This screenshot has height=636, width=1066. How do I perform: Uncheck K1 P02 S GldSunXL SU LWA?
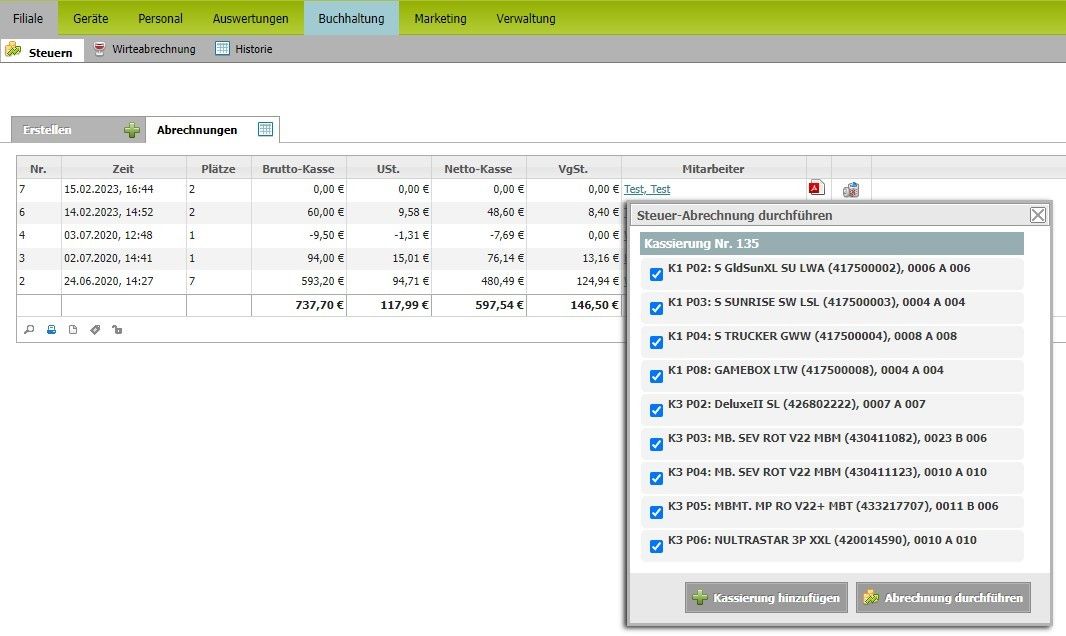[656, 274]
